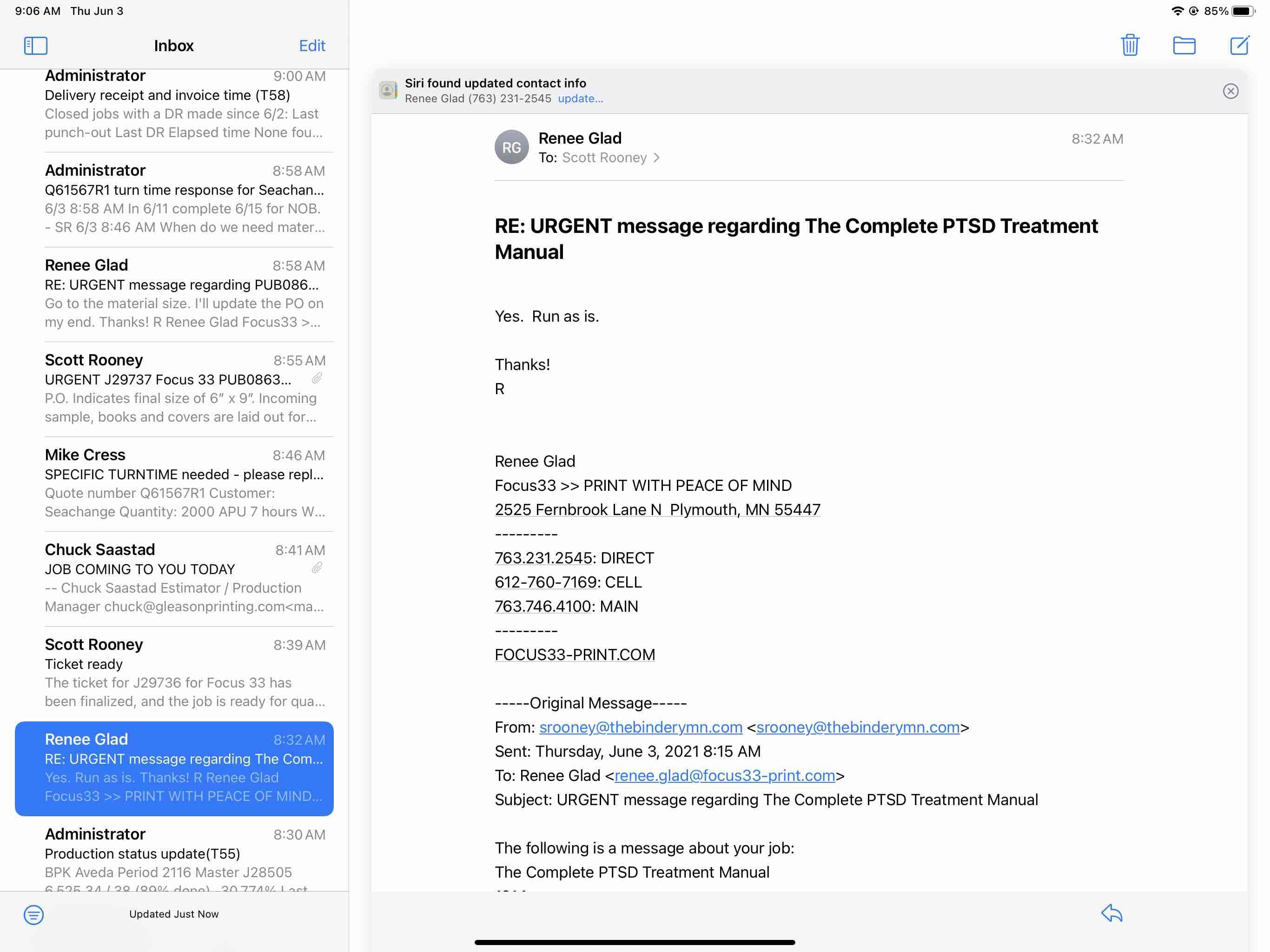Tap the RG sender avatar
Screen dimensions: 1270x952
click(511, 147)
